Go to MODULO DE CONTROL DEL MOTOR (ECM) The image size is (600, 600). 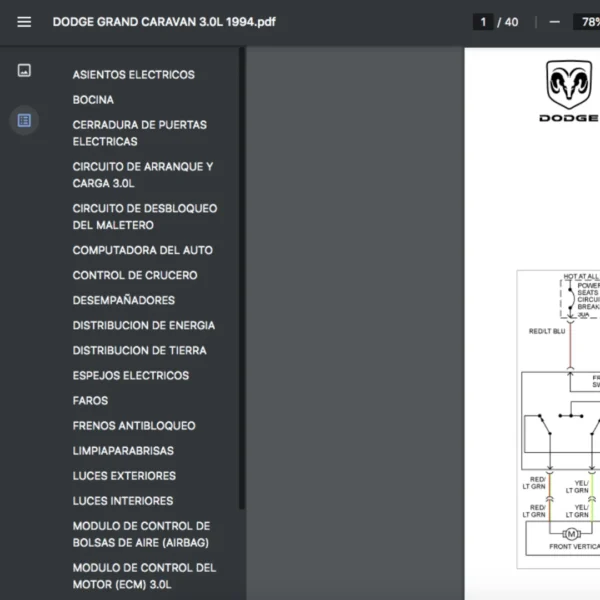tap(144, 576)
